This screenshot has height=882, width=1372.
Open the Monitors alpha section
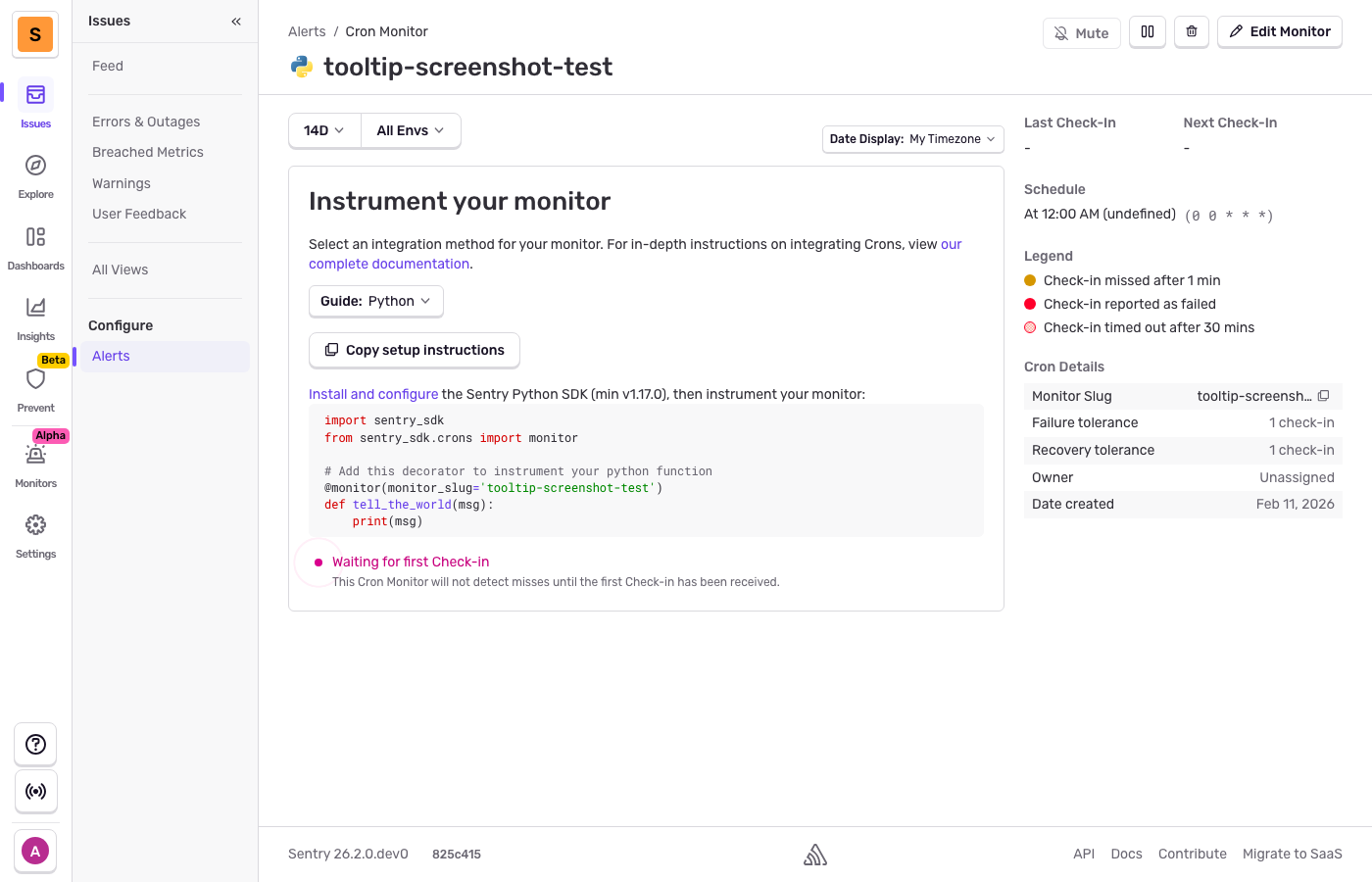pos(35,456)
